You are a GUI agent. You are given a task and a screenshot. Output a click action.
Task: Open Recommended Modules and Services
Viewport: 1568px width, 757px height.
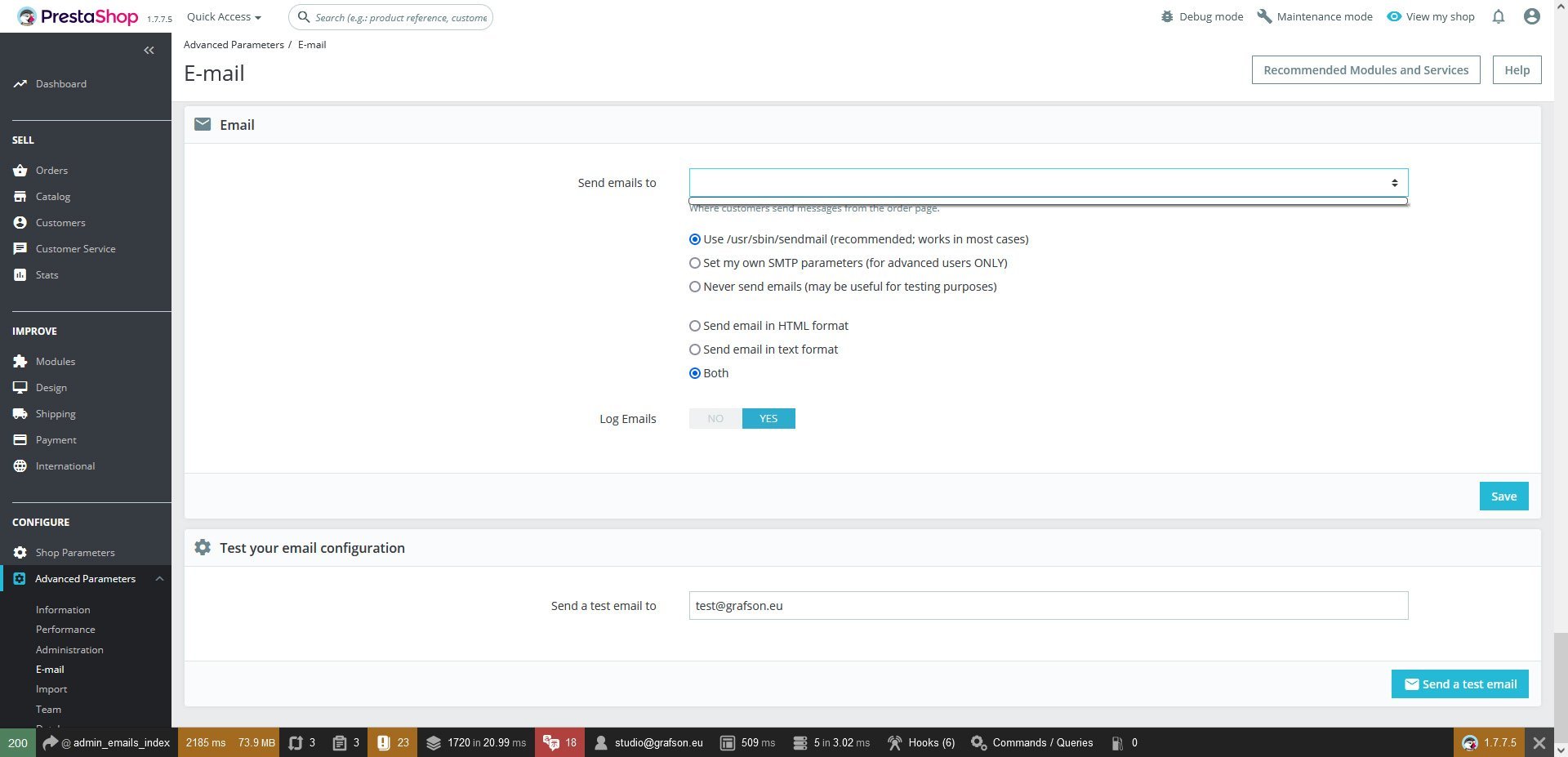[x=1365, y=70]
